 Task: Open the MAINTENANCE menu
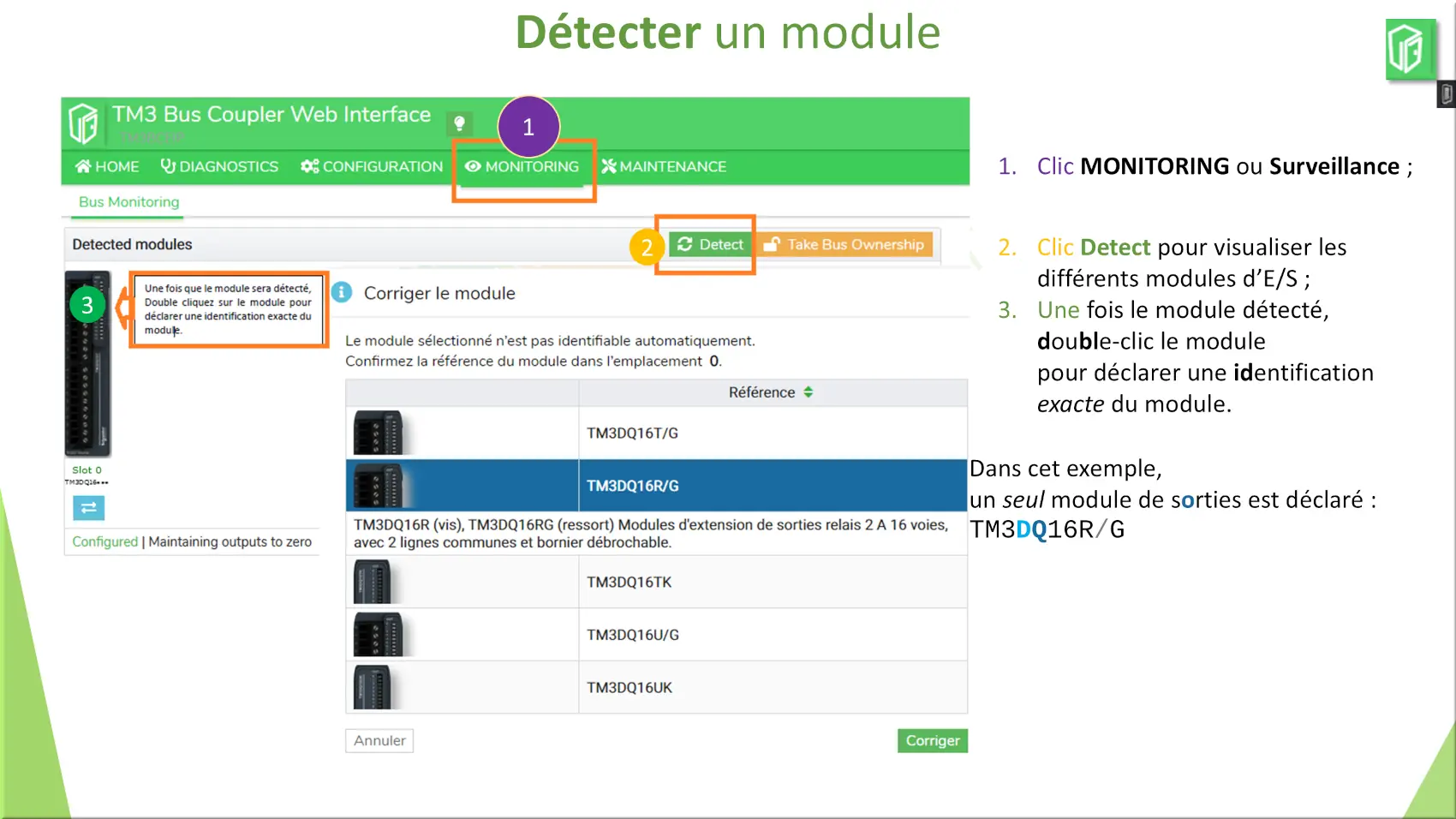tap(664, 166)
